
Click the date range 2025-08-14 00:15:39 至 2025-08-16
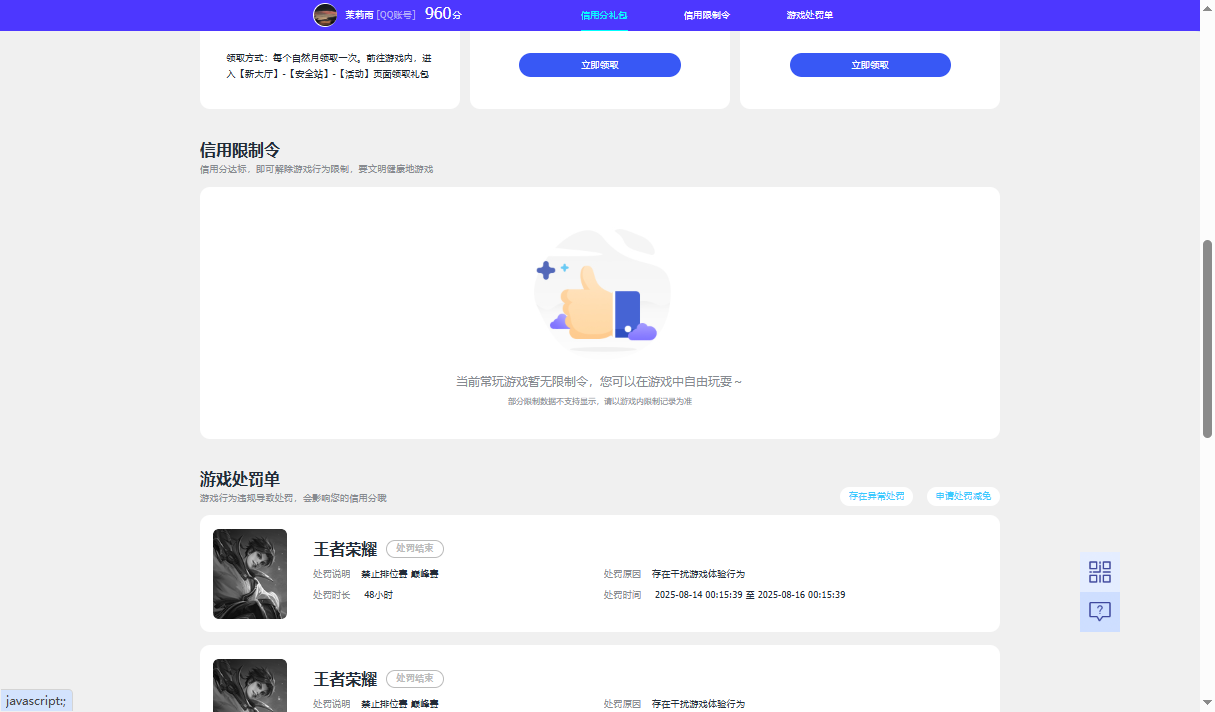tap(750, 595)
